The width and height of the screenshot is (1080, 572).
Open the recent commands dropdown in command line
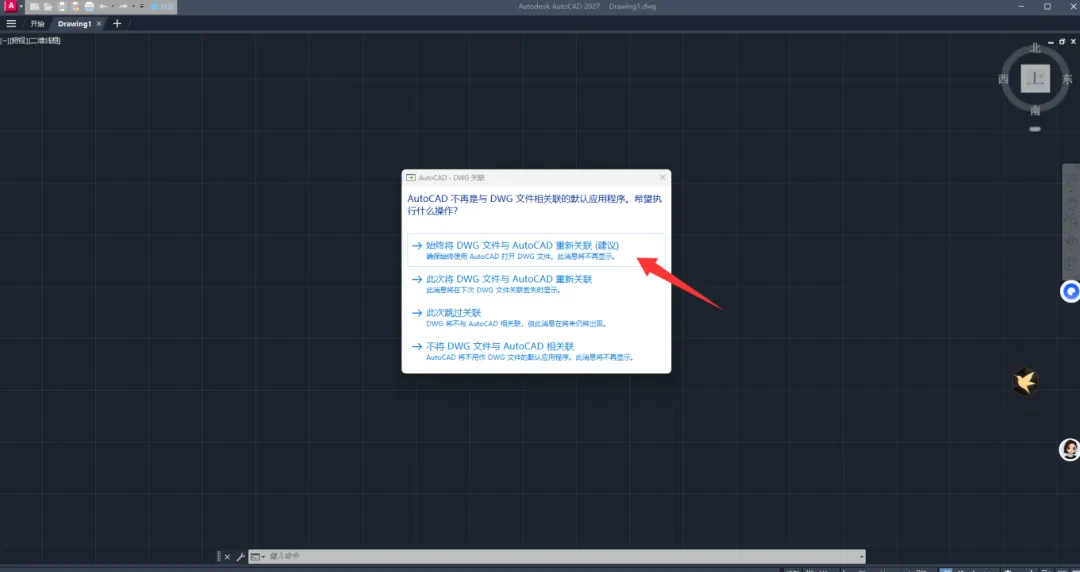click(258, 556)
